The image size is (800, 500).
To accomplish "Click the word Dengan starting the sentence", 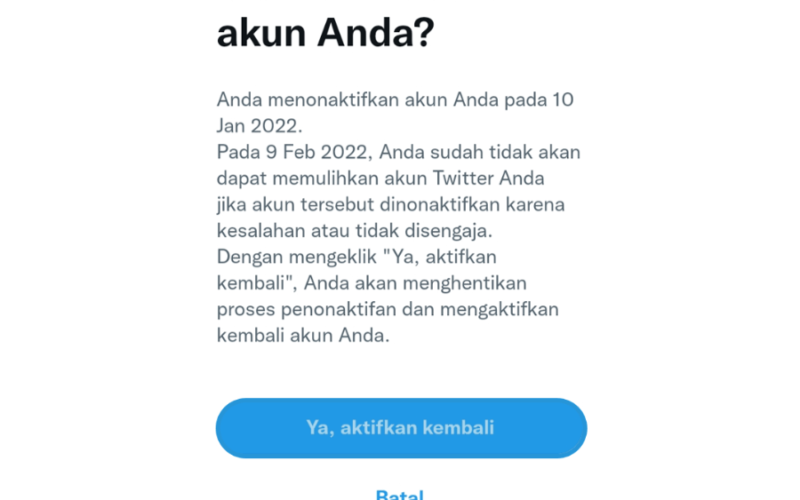I will point(250,257).
